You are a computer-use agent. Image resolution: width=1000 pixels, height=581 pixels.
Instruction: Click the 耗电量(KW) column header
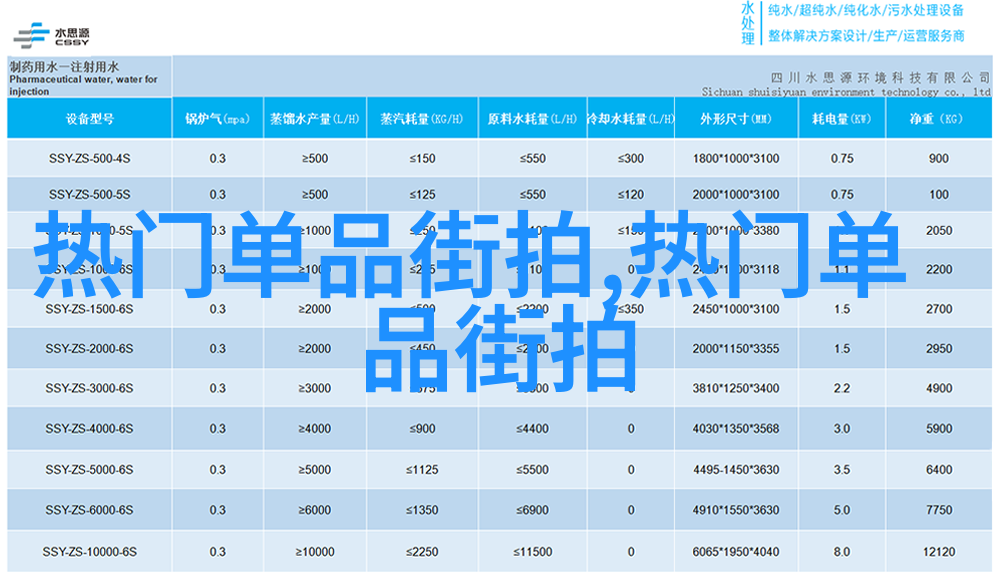tap(841, 119)
